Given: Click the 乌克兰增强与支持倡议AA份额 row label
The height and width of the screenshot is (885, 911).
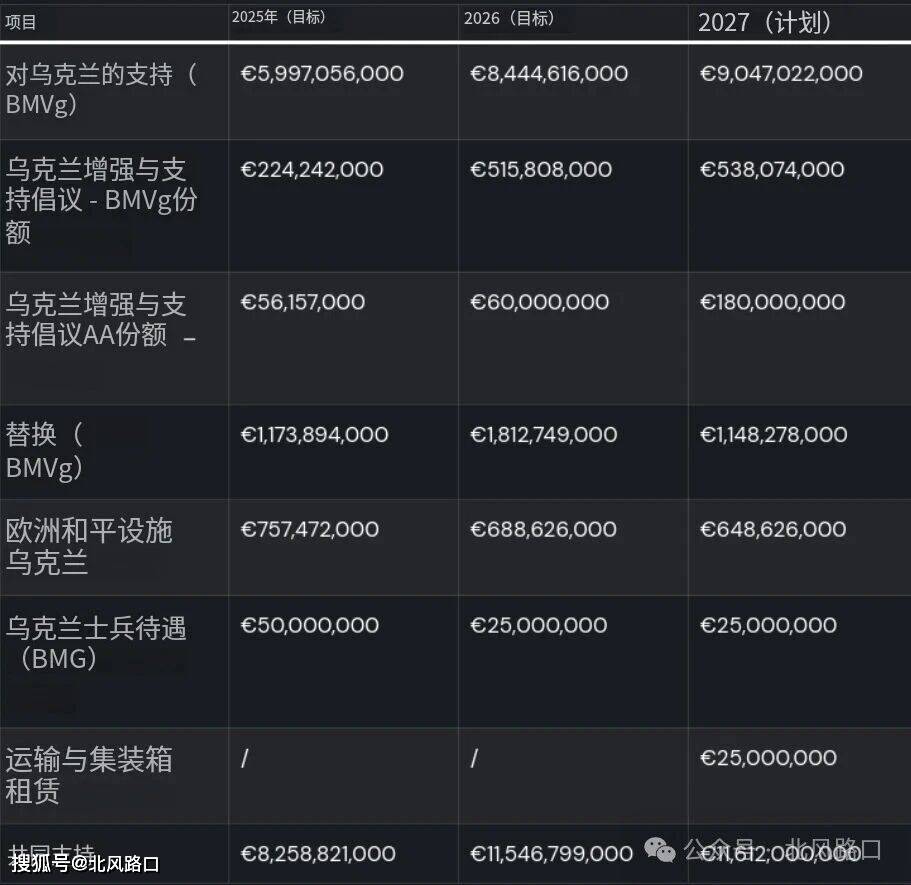Looking at the screenshot, I should [100, 320].
